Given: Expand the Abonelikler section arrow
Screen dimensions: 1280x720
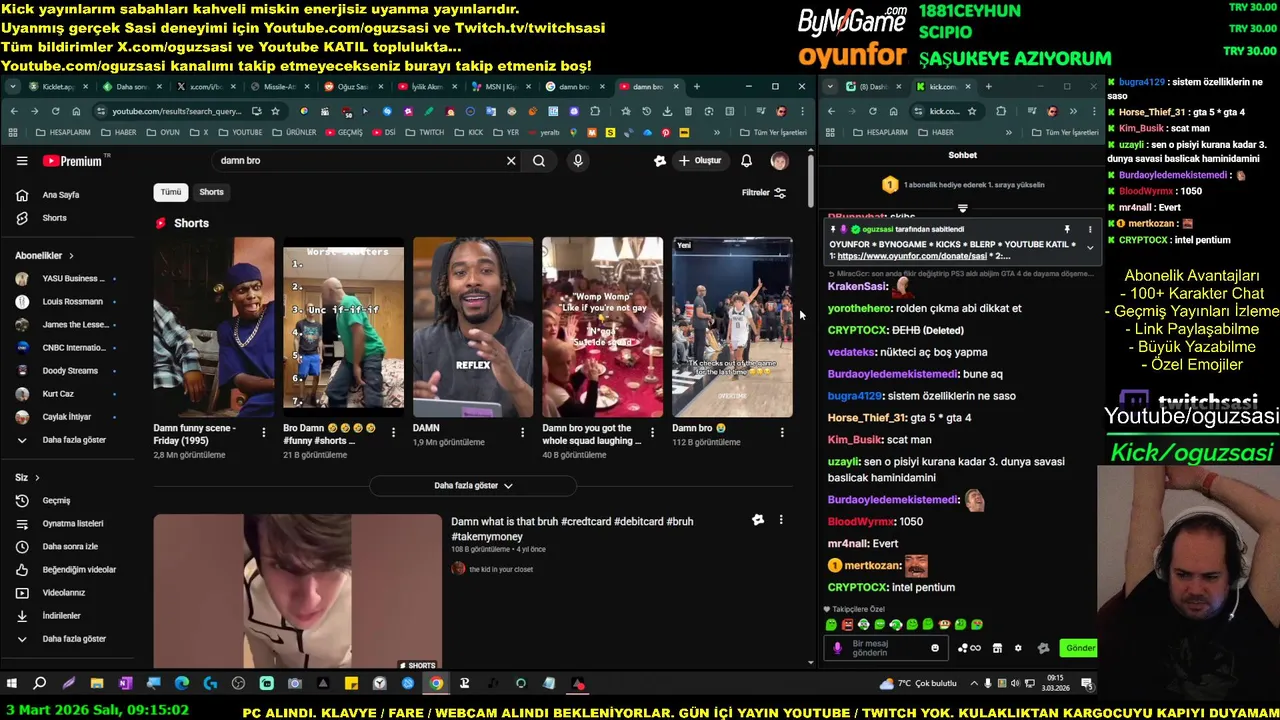Looking at the screenshot, I should [71, 256].
